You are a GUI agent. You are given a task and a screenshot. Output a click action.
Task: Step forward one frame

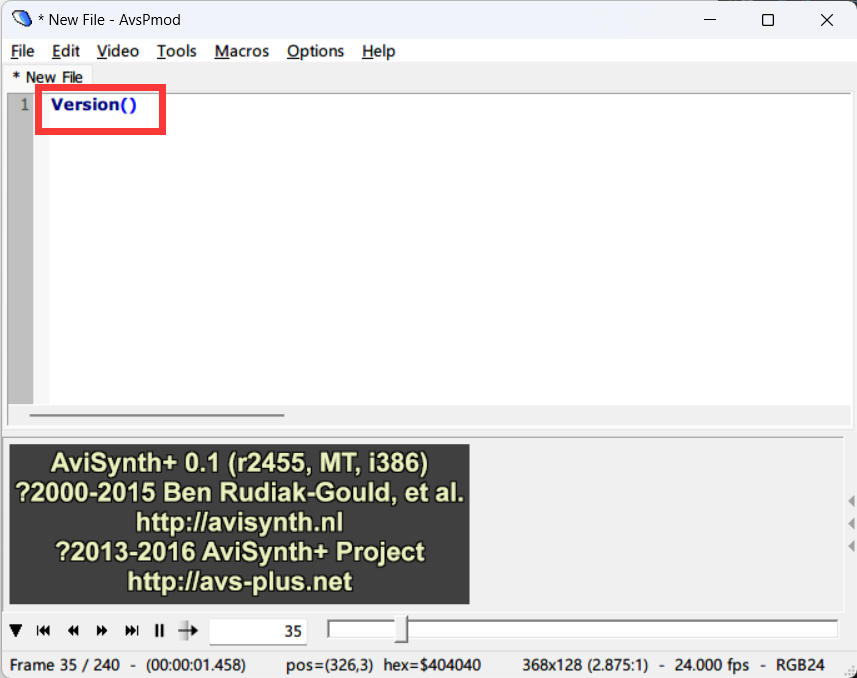click(x=102, y=630)
